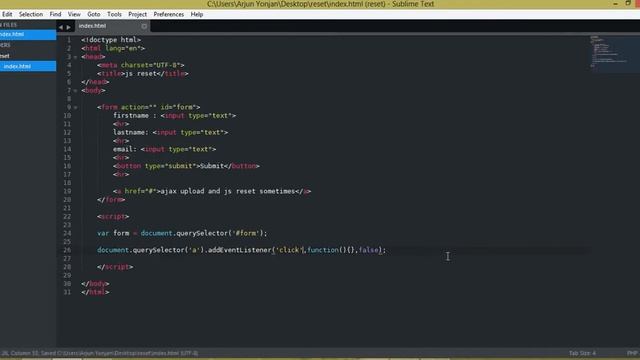Collapse the form tag fold arrow on line 9

(76, 107)
